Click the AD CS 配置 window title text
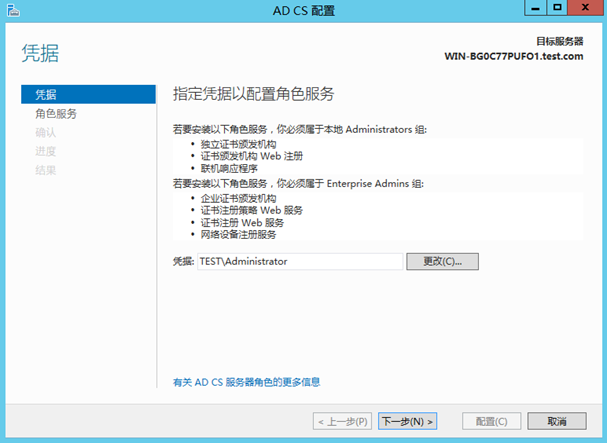 click(x=304, y=10)
